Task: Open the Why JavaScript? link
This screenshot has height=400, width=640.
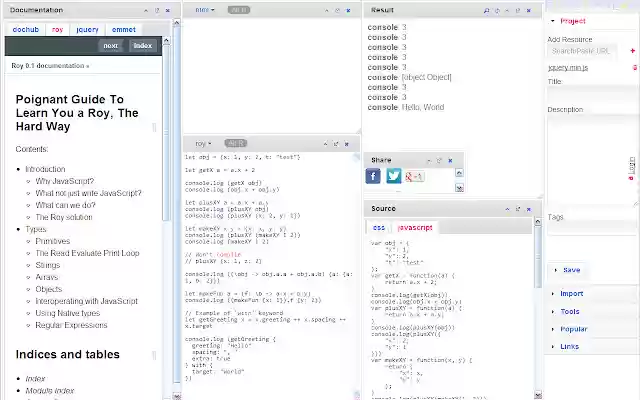Action: (65, 181)
